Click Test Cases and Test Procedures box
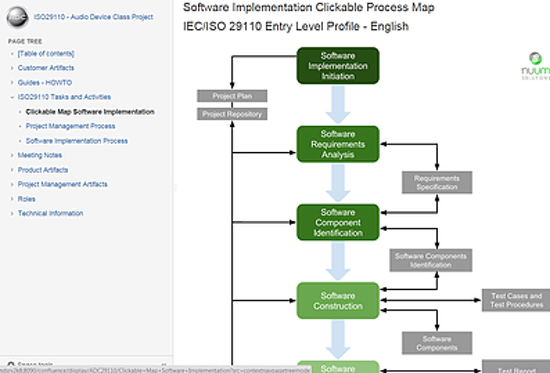Viewport: 550px width, 373px height. [516, 300]
